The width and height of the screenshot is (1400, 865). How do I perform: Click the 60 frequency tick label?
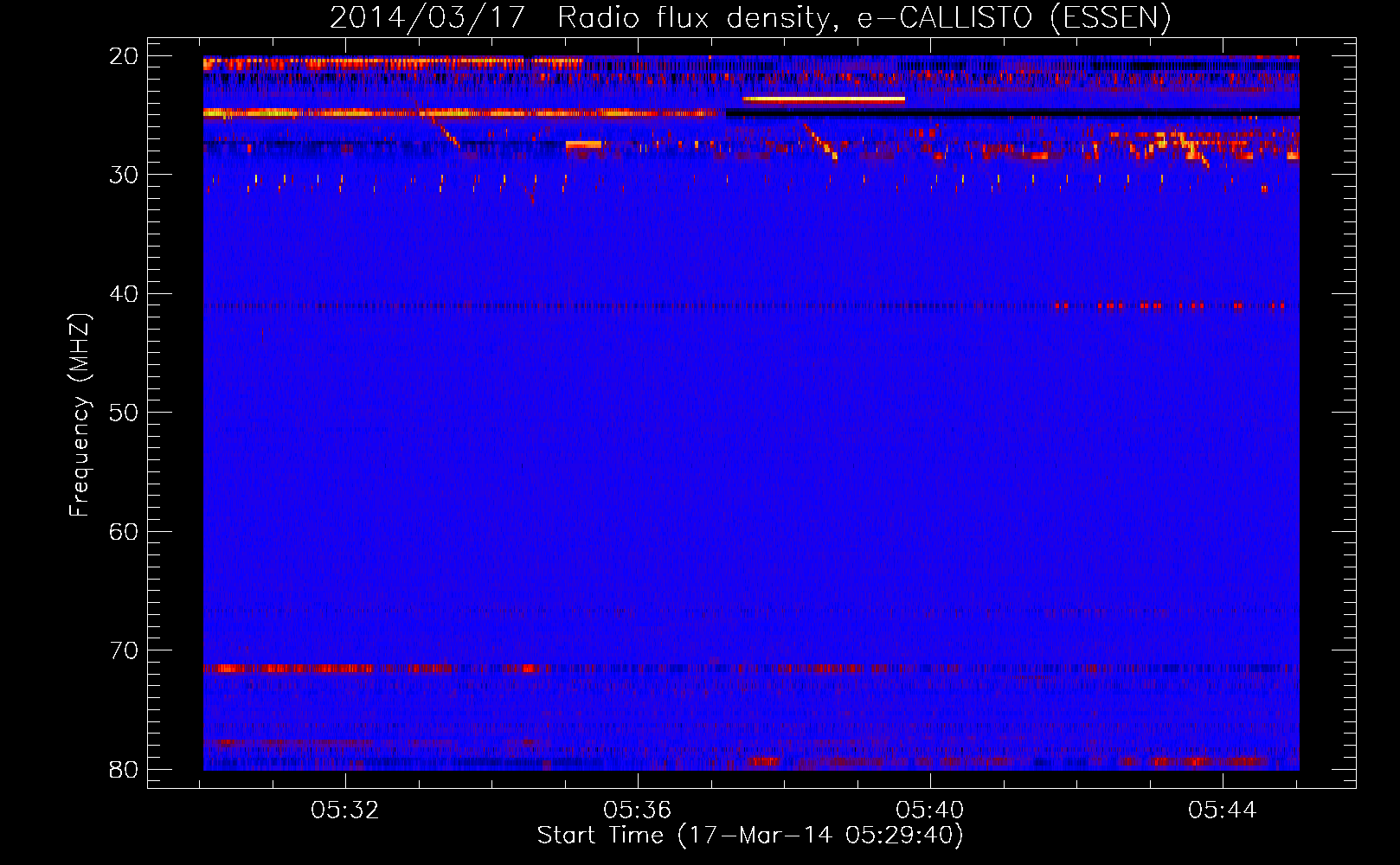124,531
